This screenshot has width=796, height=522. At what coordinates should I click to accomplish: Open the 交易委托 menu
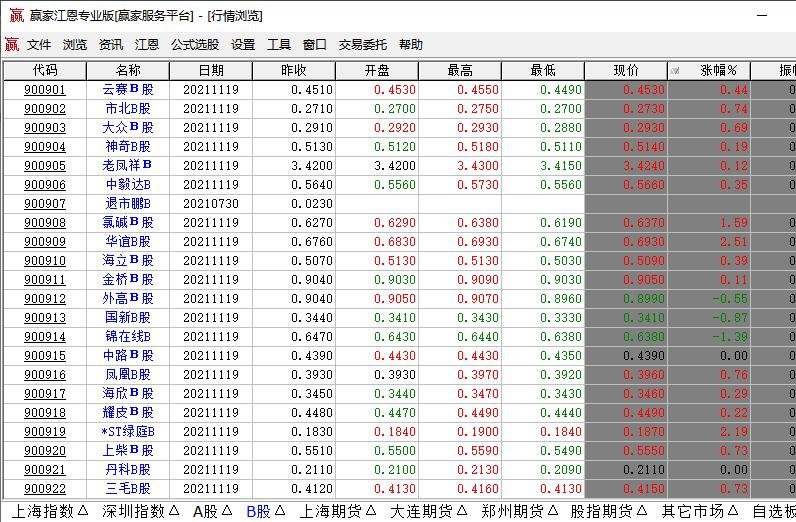tap(363, 45)
